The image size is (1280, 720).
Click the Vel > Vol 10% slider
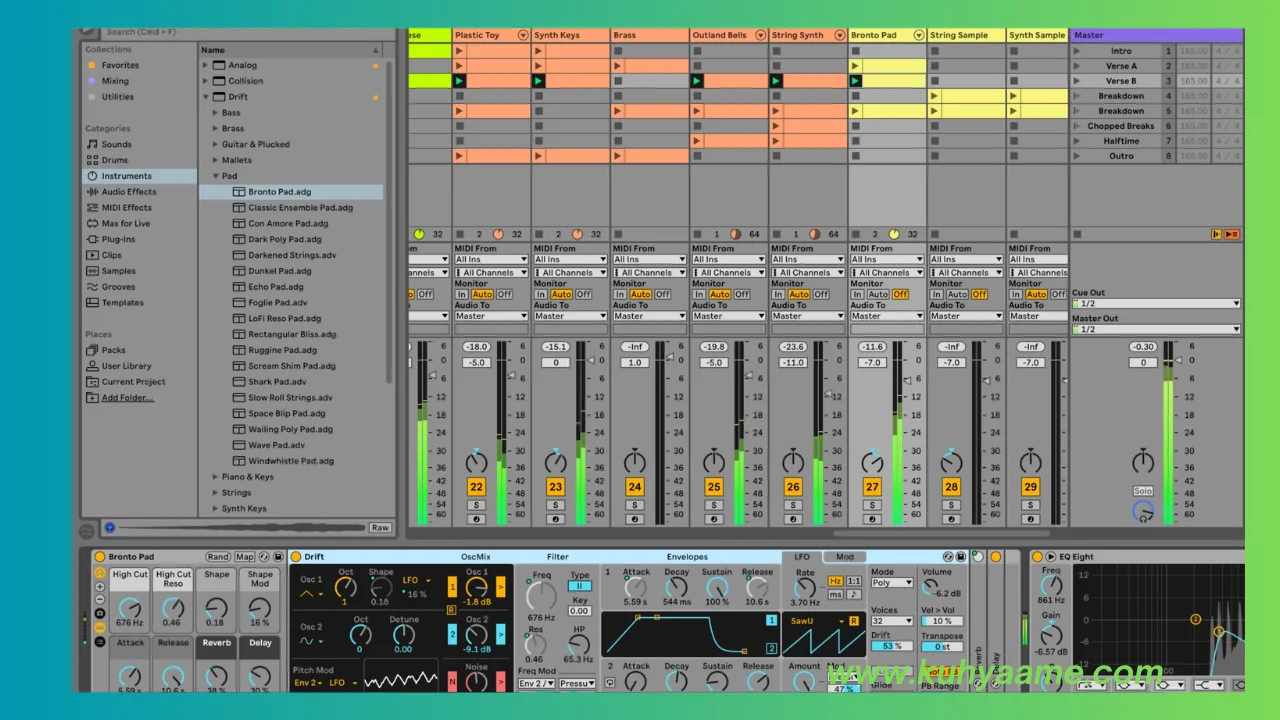click(x=942, y=621)
